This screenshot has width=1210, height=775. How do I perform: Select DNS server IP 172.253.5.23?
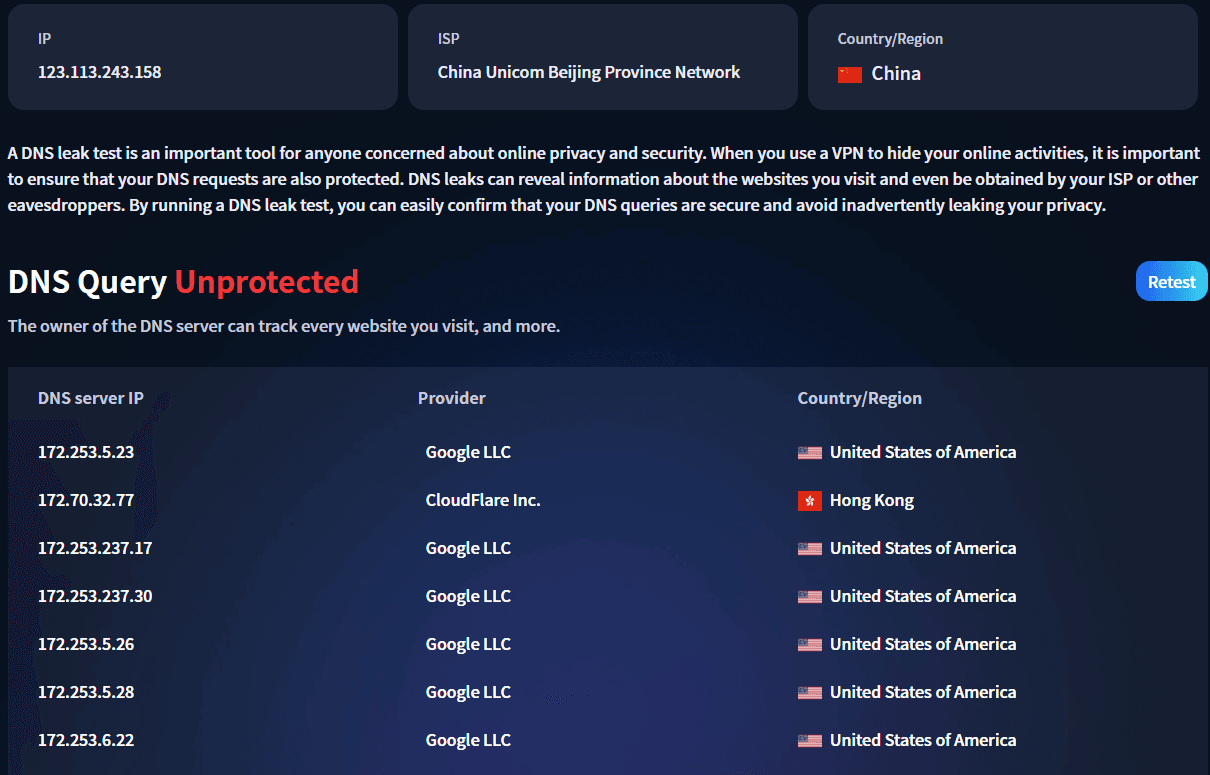(x=86, y=452)
